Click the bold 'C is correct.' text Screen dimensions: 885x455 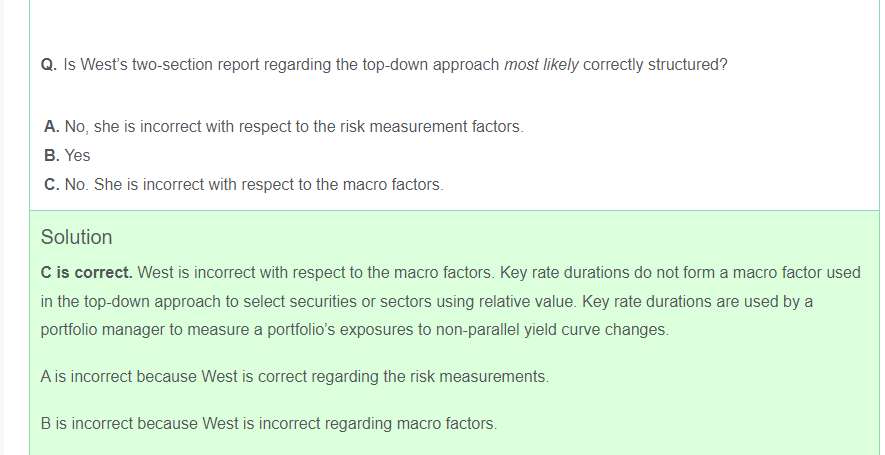pos(86,272)
